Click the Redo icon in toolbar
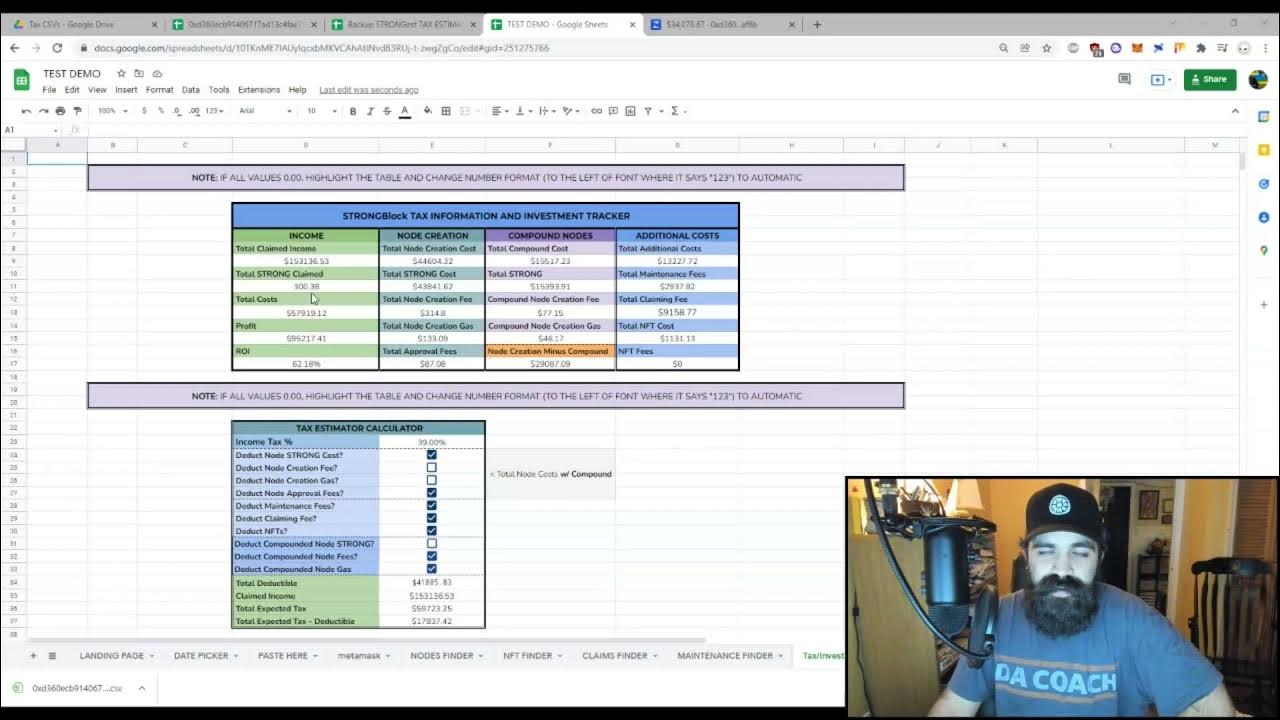 coord(43,111)
